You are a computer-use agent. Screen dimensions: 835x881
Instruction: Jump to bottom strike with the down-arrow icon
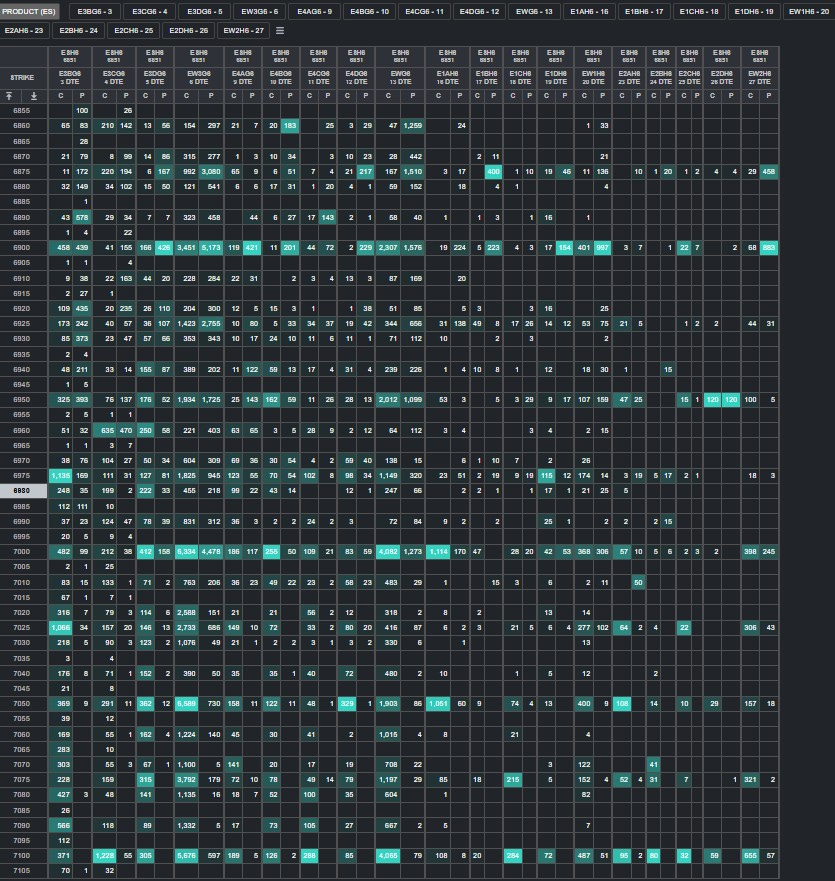click(x=34, y=96)
